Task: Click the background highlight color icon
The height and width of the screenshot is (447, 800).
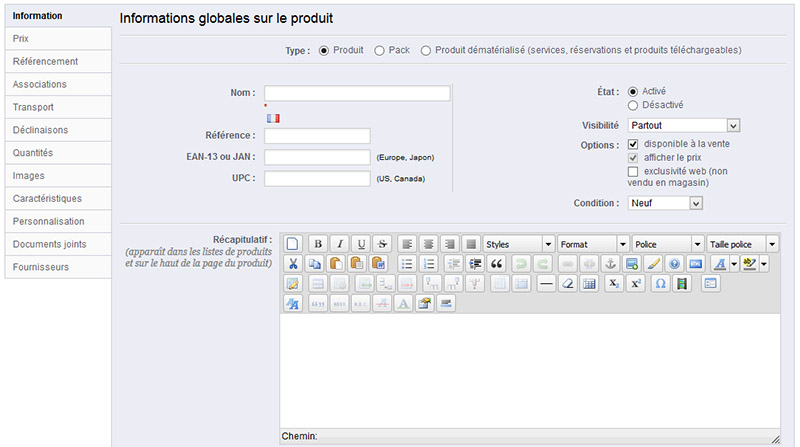Action: click(749, 264)
